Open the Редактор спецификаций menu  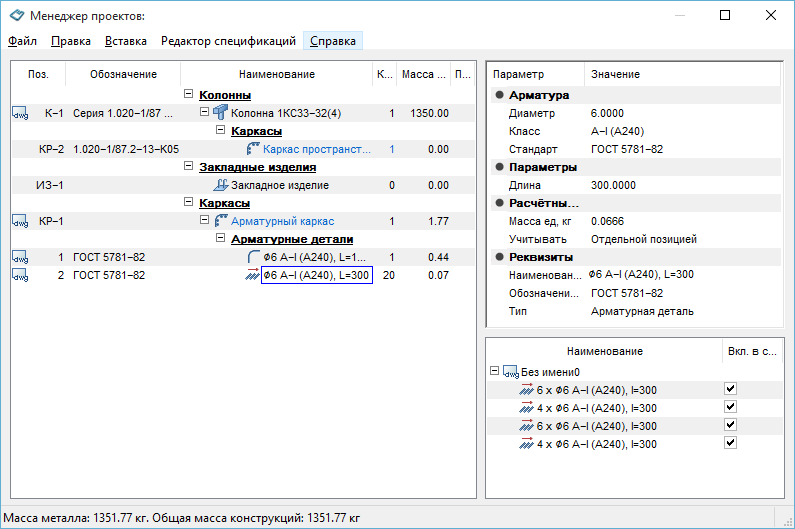(x=228, y=41)
